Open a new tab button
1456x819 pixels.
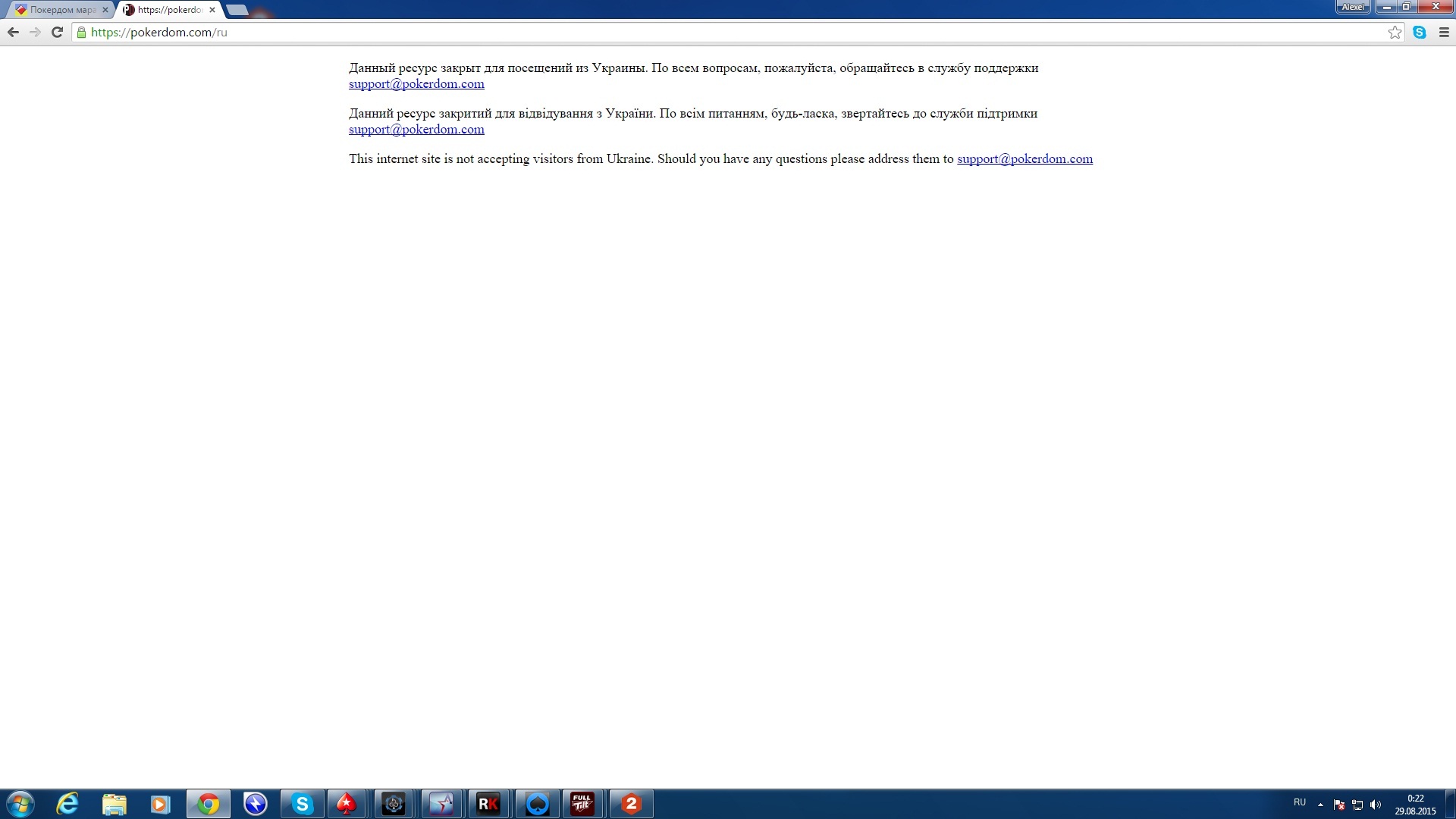point(237,10)
